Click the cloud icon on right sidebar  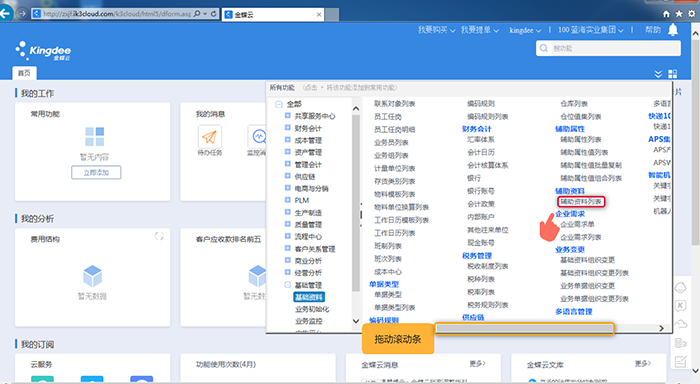(680, 324)
